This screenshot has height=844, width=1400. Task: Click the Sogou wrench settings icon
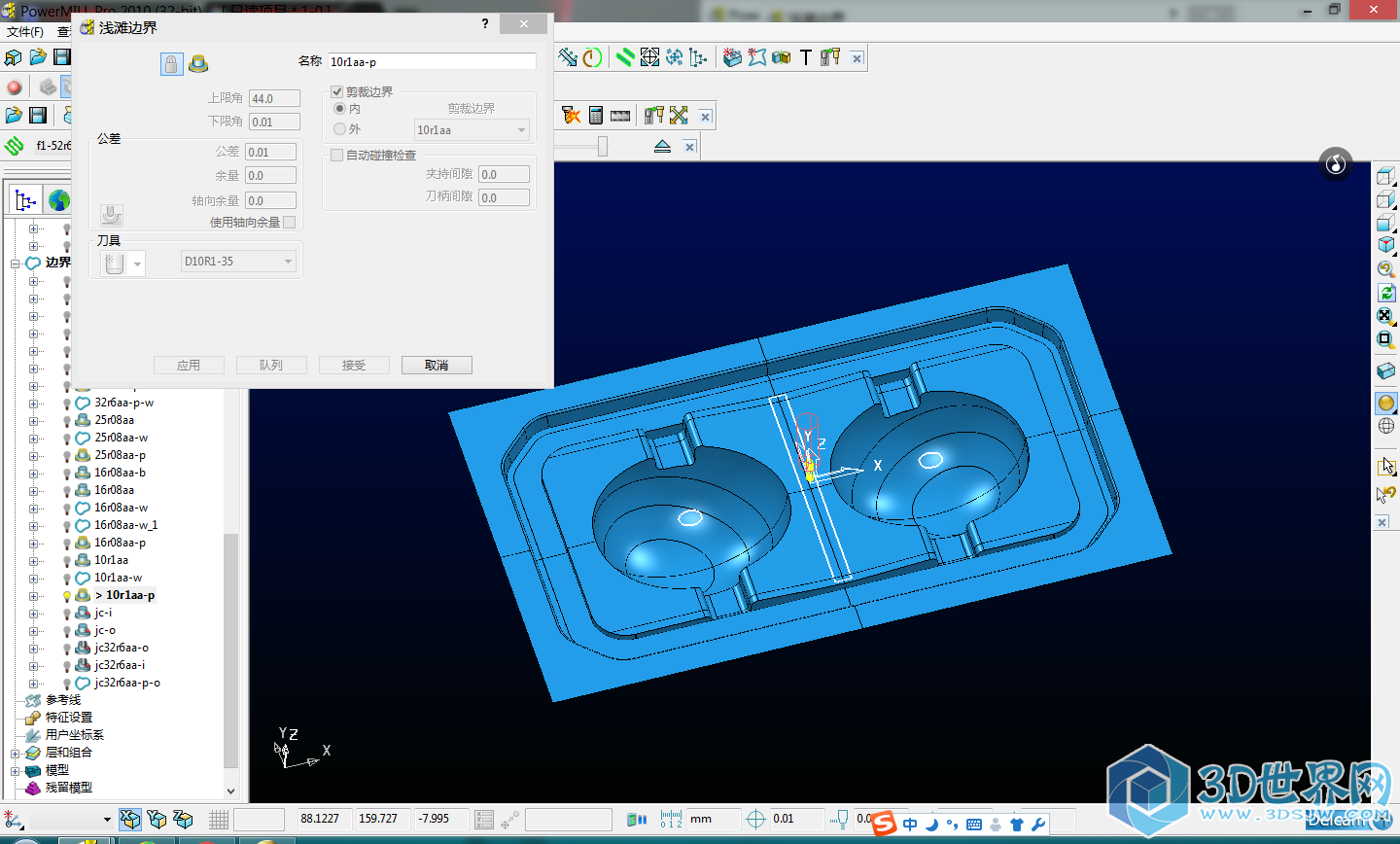coord(1038,825)
